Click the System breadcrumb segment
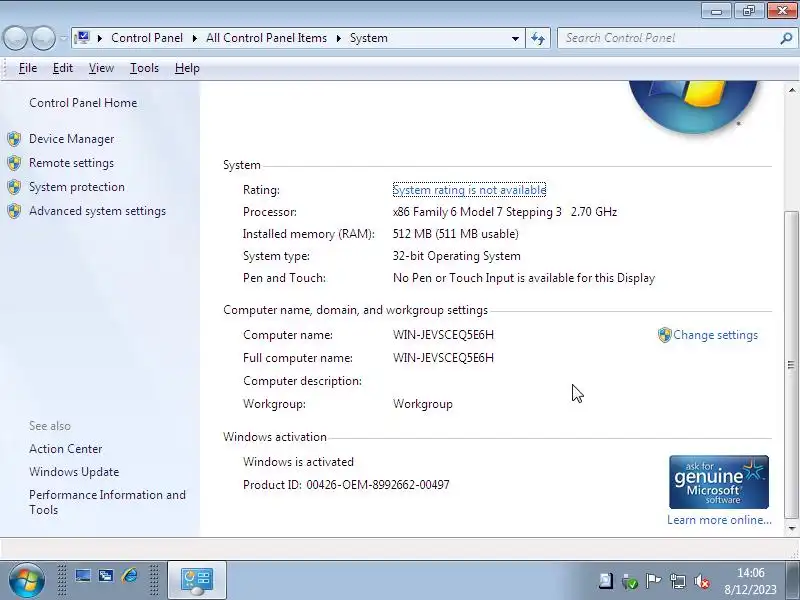The height and width of the screenshot is (600, 800). click(x=368, y=38)
